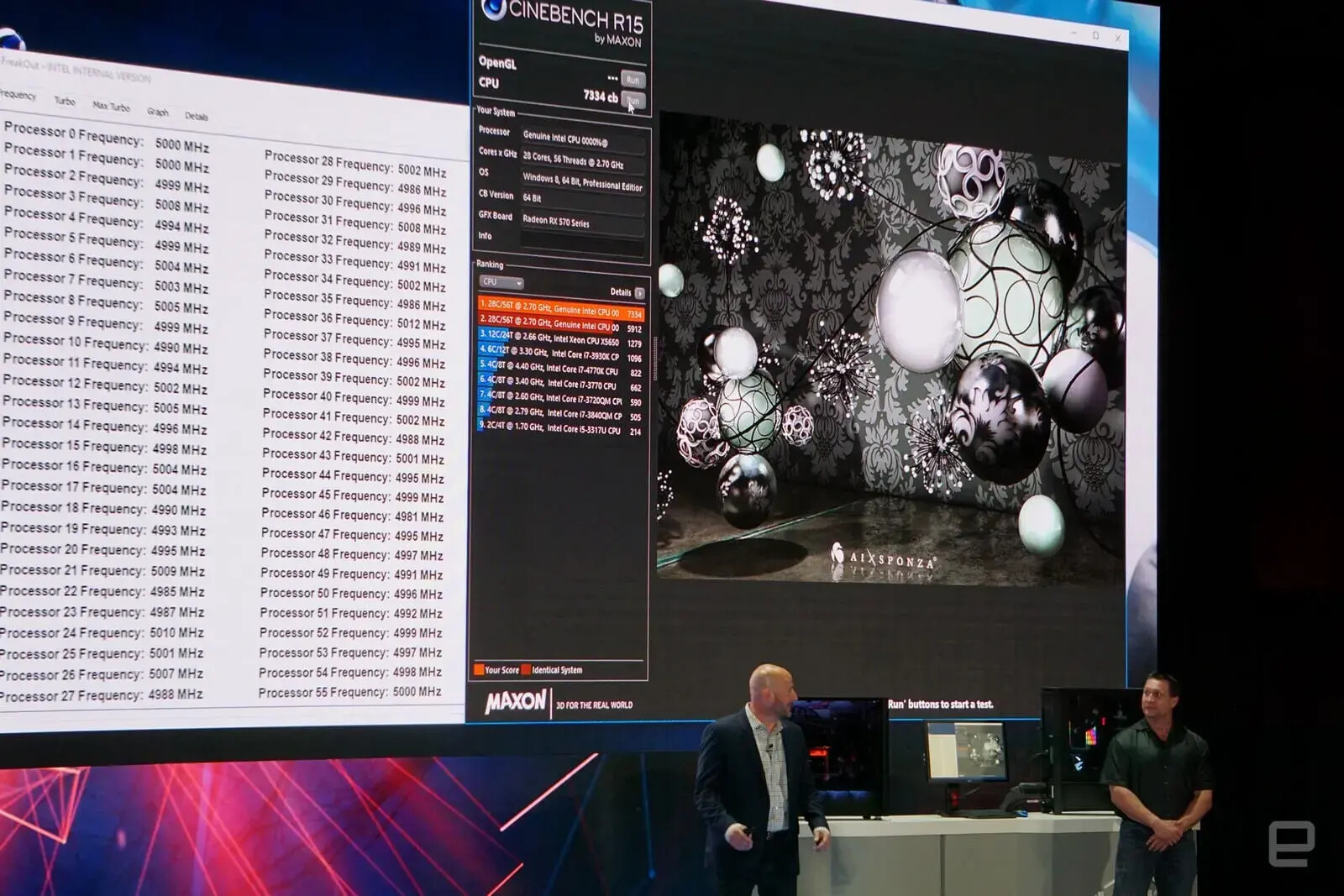
Task: Select the Core i7-3840QM ranking row
Action: [561, 414]
